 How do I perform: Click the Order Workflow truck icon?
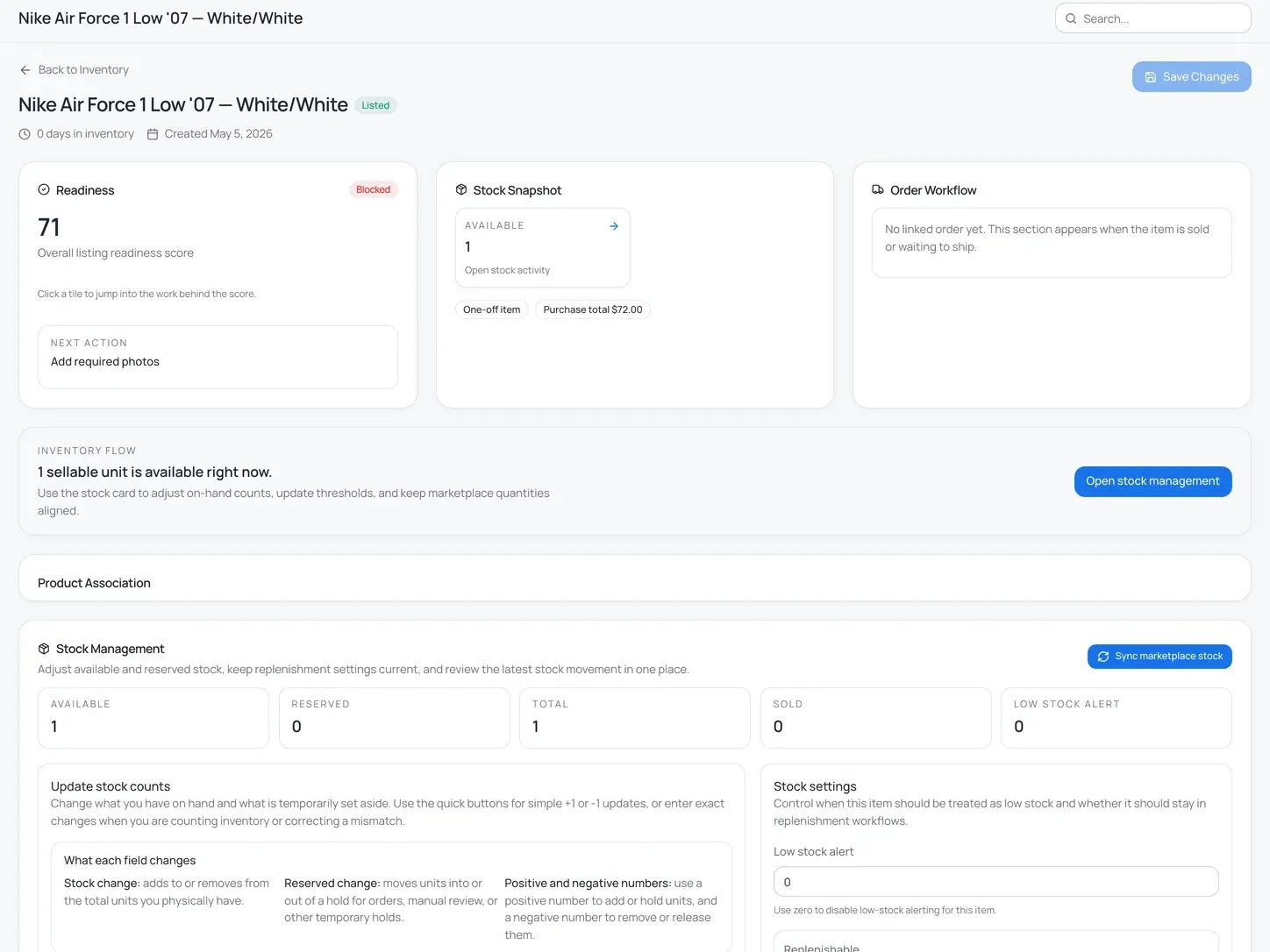878,189
